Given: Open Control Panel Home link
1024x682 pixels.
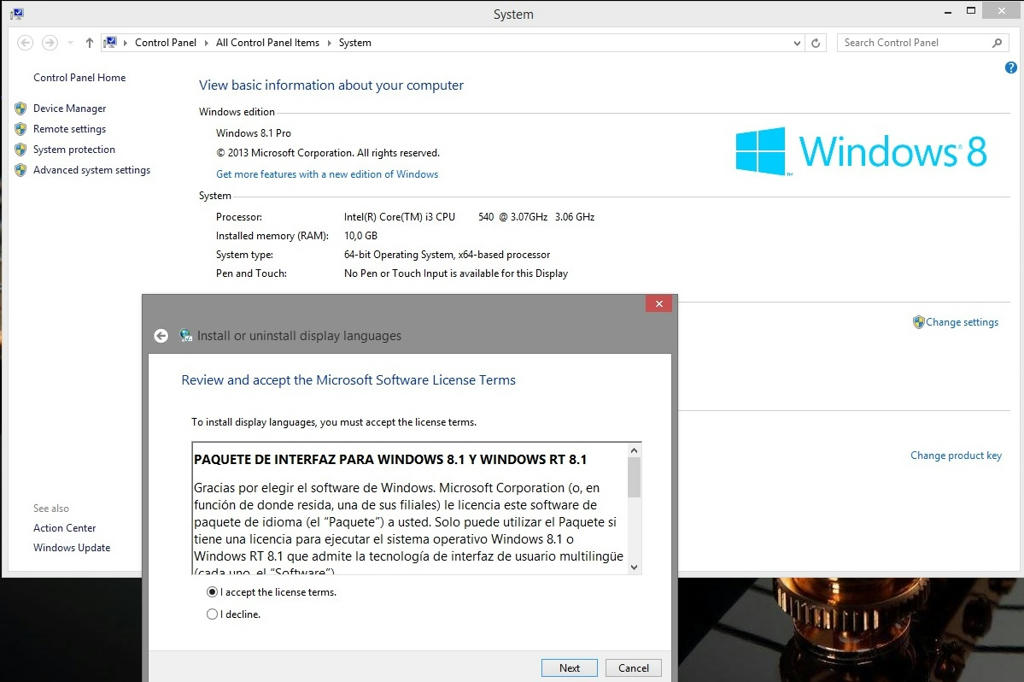Looking at the screenshot, I should (x=80, y=77).
